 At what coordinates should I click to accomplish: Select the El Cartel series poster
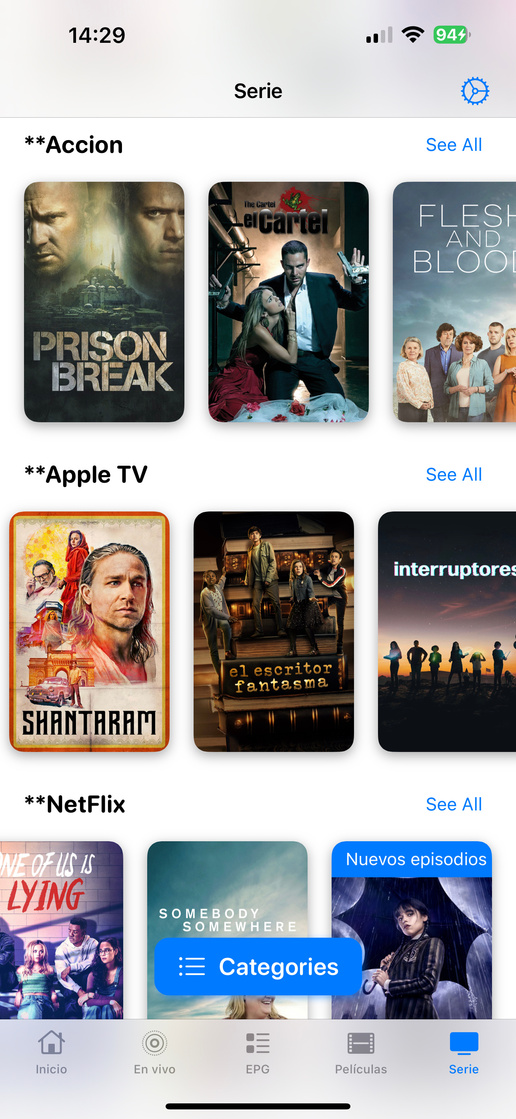pyautogui.click(x=288, y=302)
